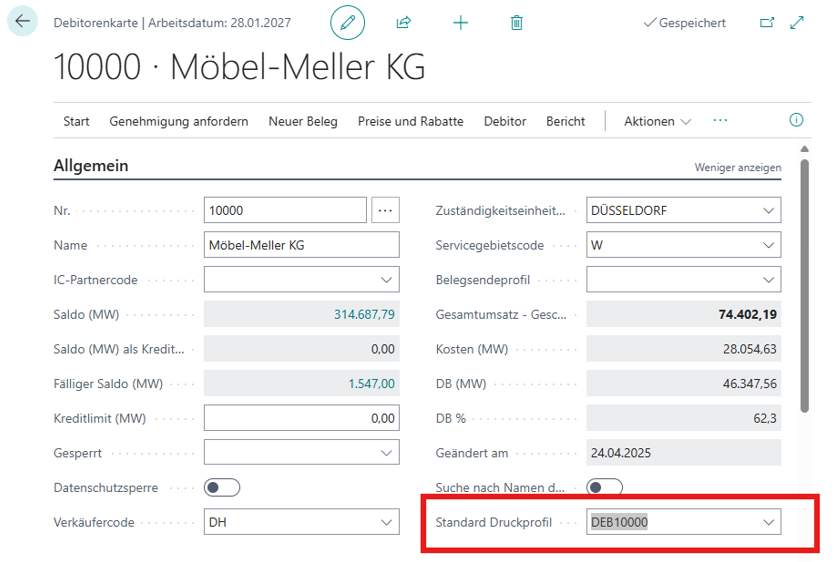Click the expand to full screen icon

coord(797,22)
